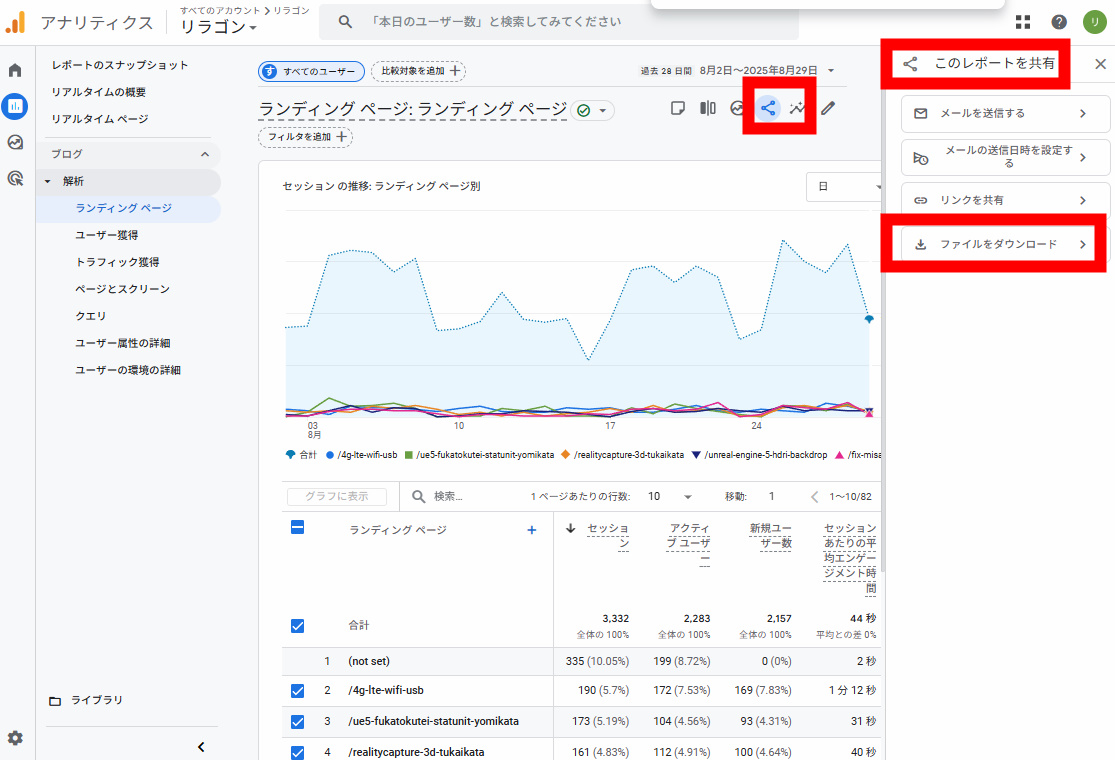Collapse the ブログ section

point(205,154)
